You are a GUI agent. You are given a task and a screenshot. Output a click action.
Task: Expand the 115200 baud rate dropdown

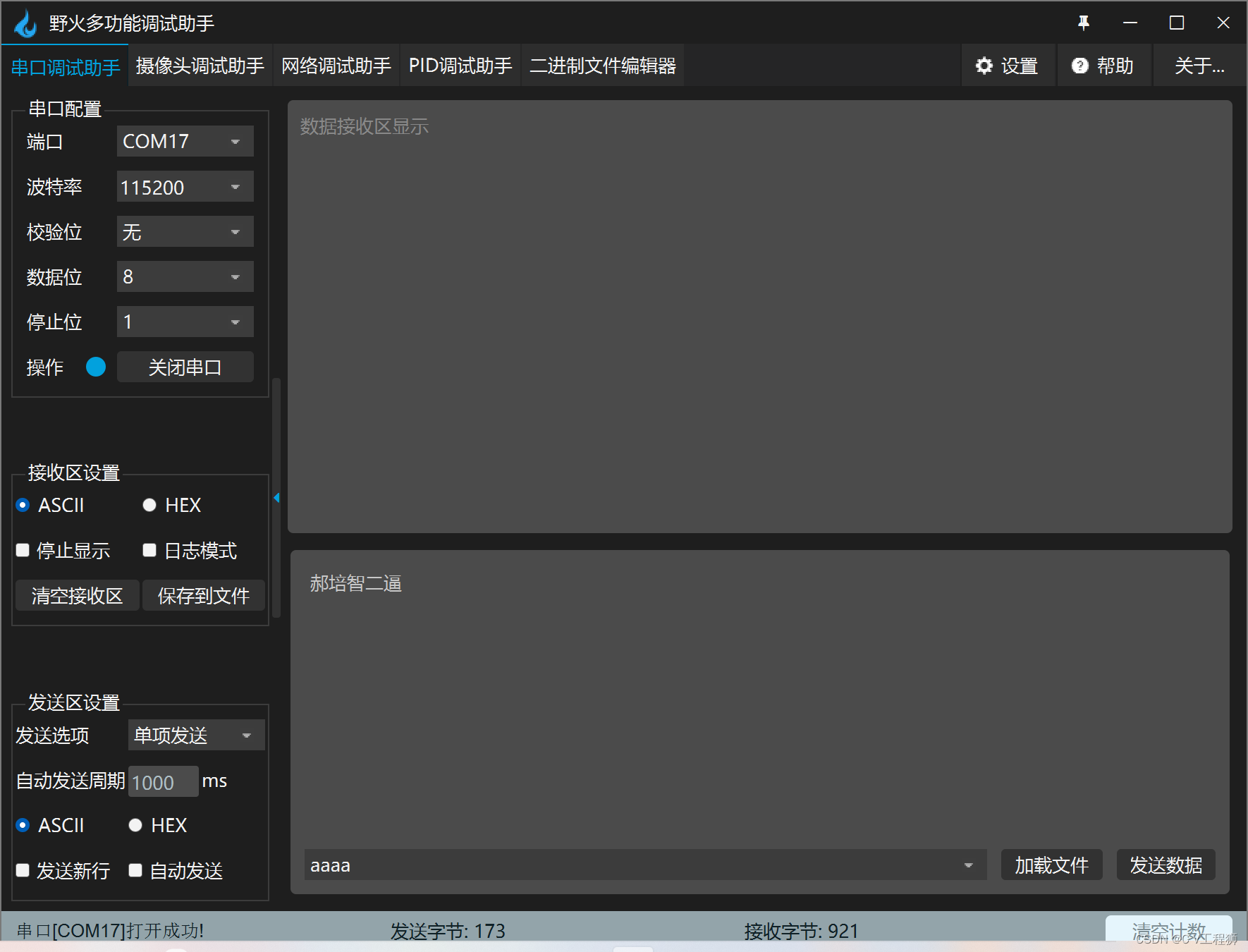click(185, 187)
